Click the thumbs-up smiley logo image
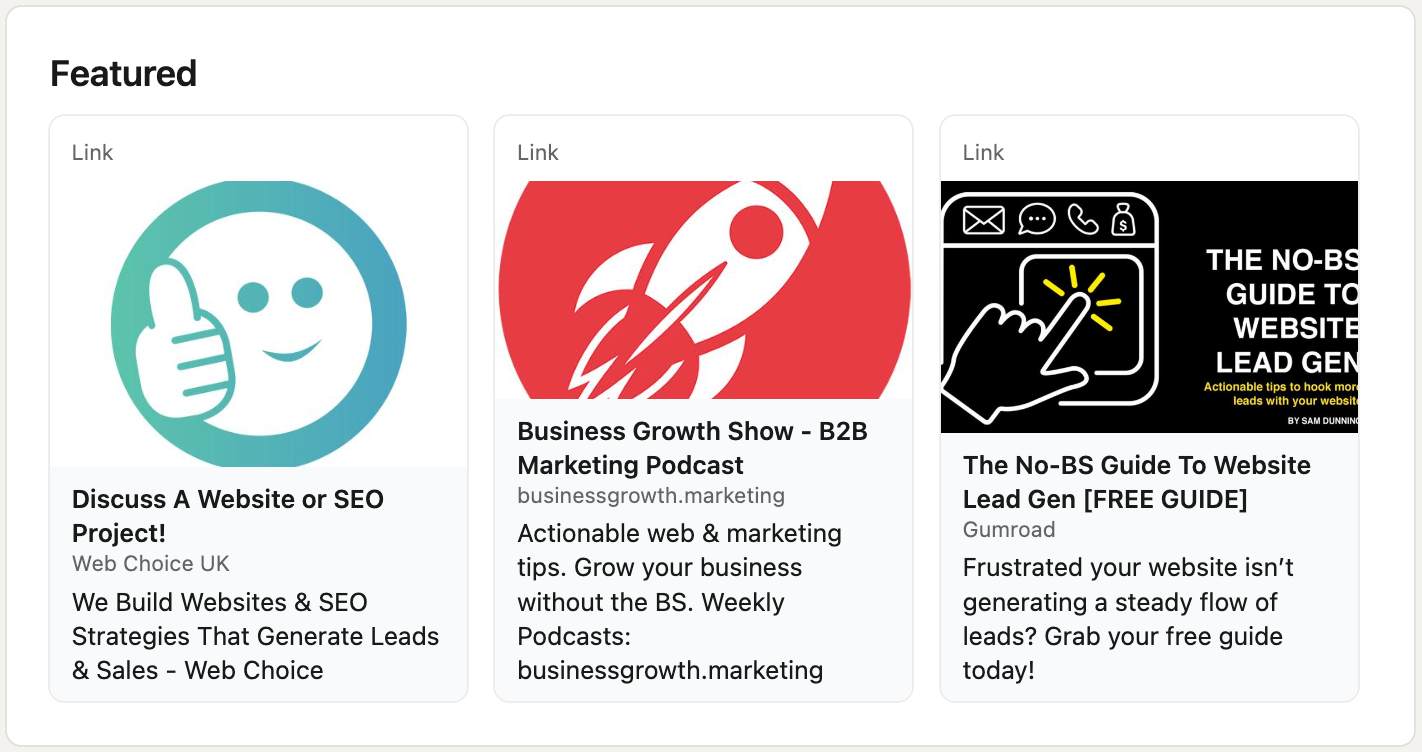This screenshot has height=752, width=1422. (258, 322)
